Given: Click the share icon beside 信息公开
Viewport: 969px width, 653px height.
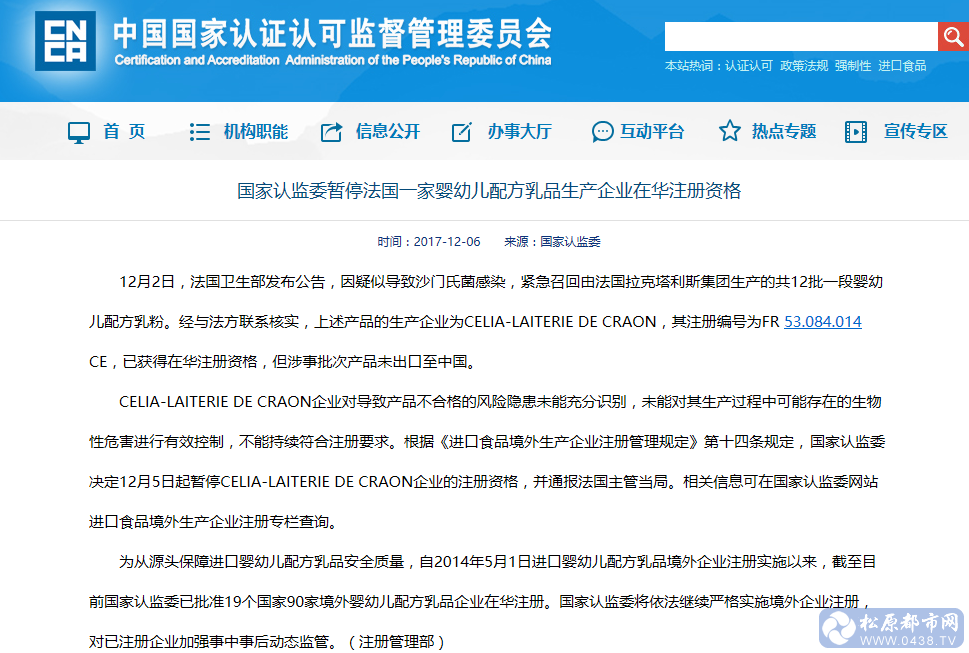Looking at the screenshot, I should click(x=331, y=132).
